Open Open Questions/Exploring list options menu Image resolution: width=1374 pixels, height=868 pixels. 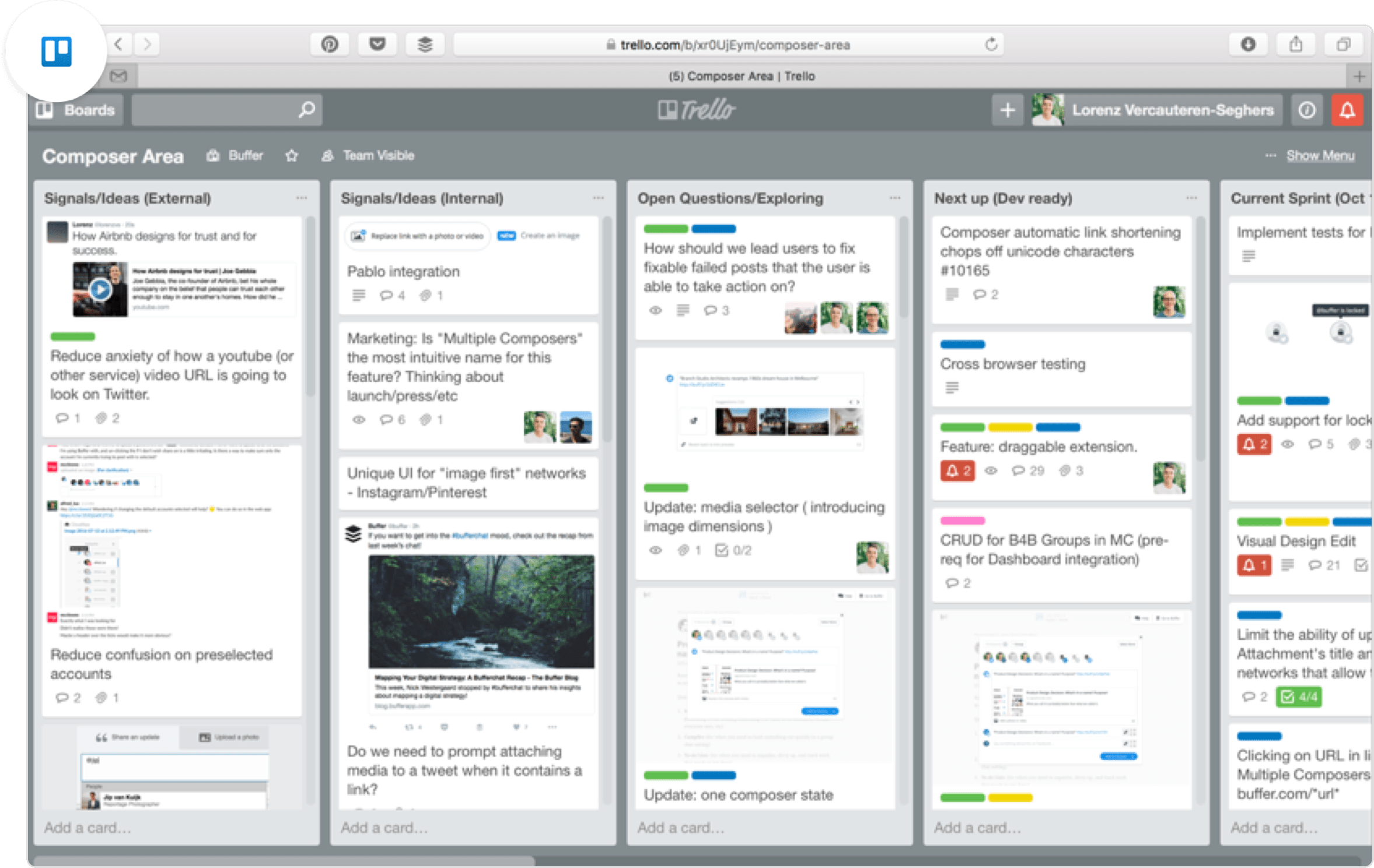pos(894,198)
